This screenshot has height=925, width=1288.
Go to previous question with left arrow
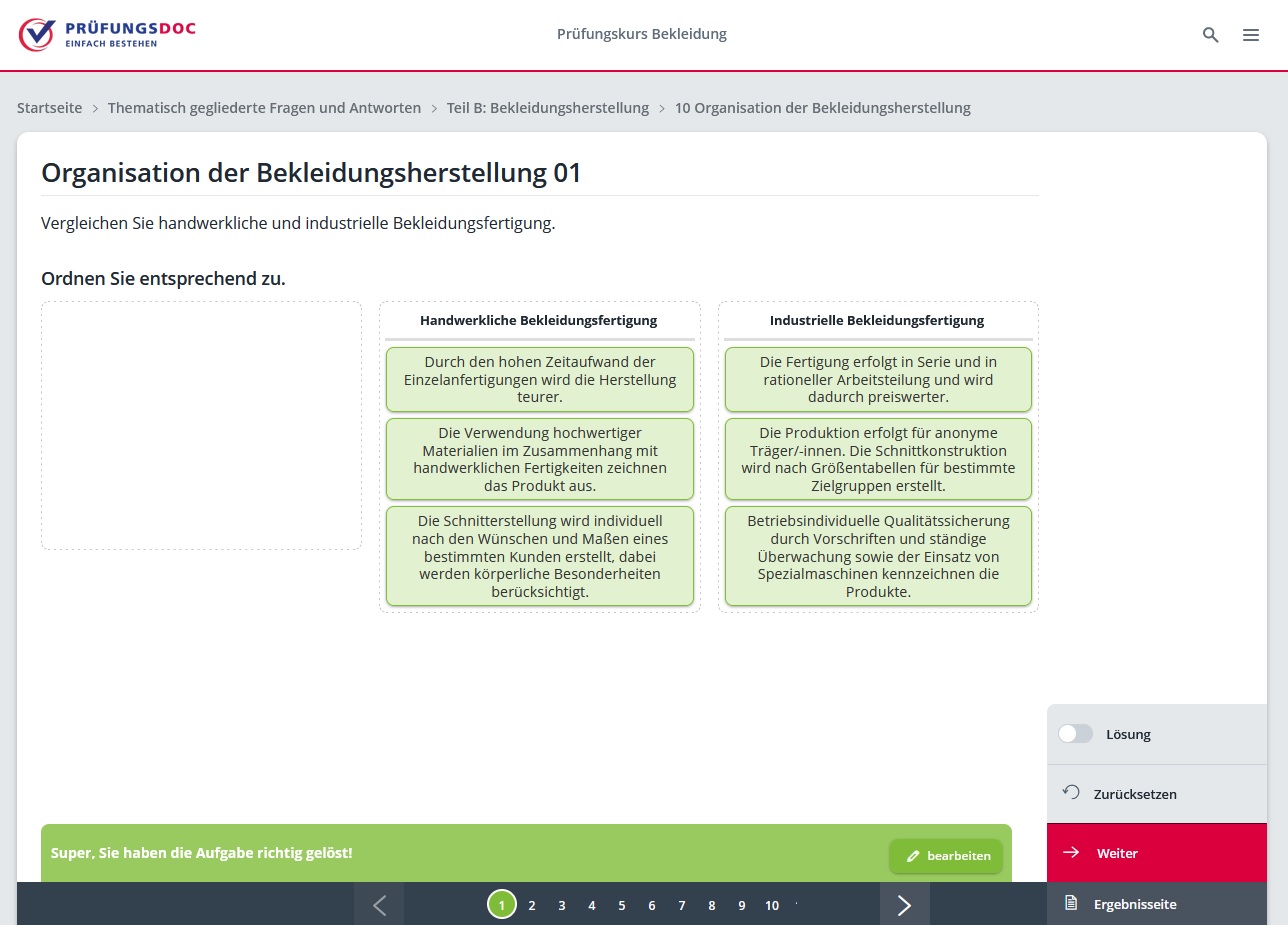(379, 905)
